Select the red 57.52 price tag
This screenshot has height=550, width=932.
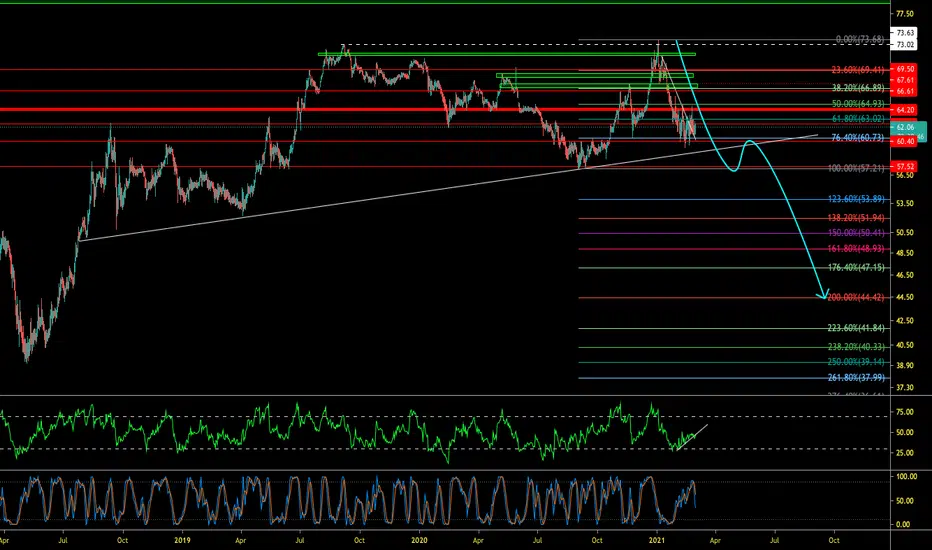tap(903, 166)
